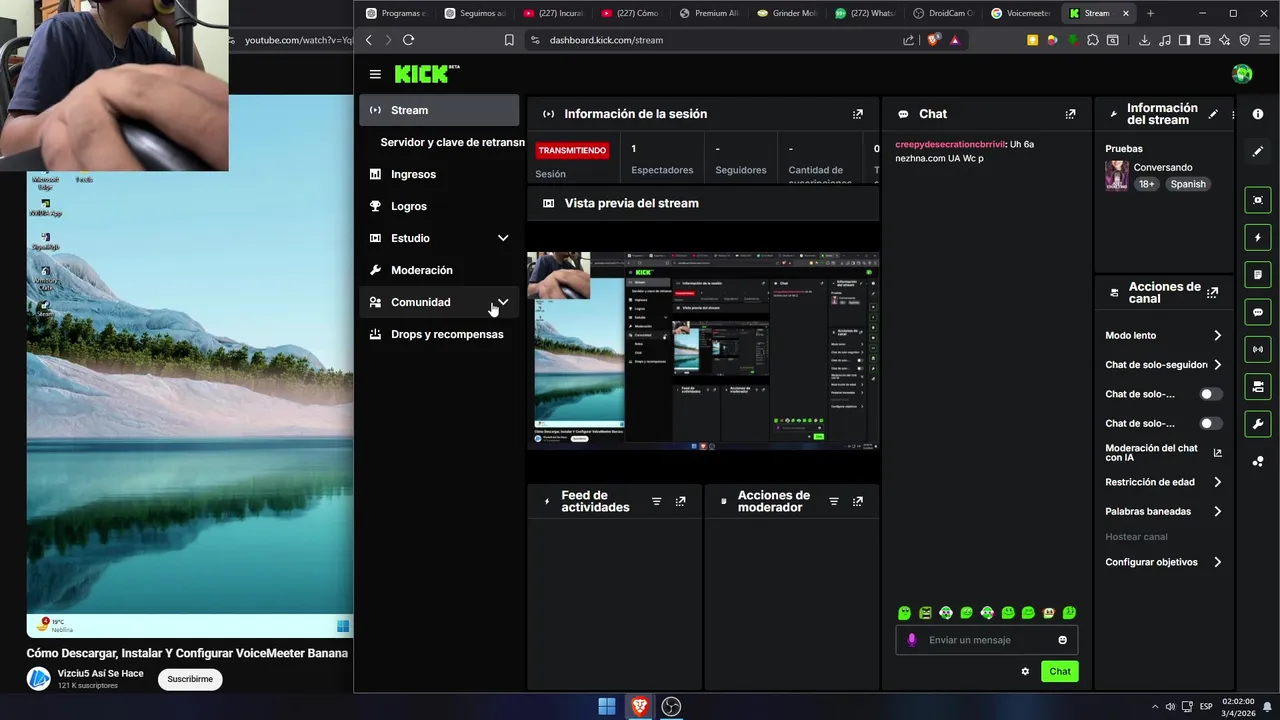1280x720 pixels.
Task: Open OBS from the taskbar
Action: (x=671, y=706)
